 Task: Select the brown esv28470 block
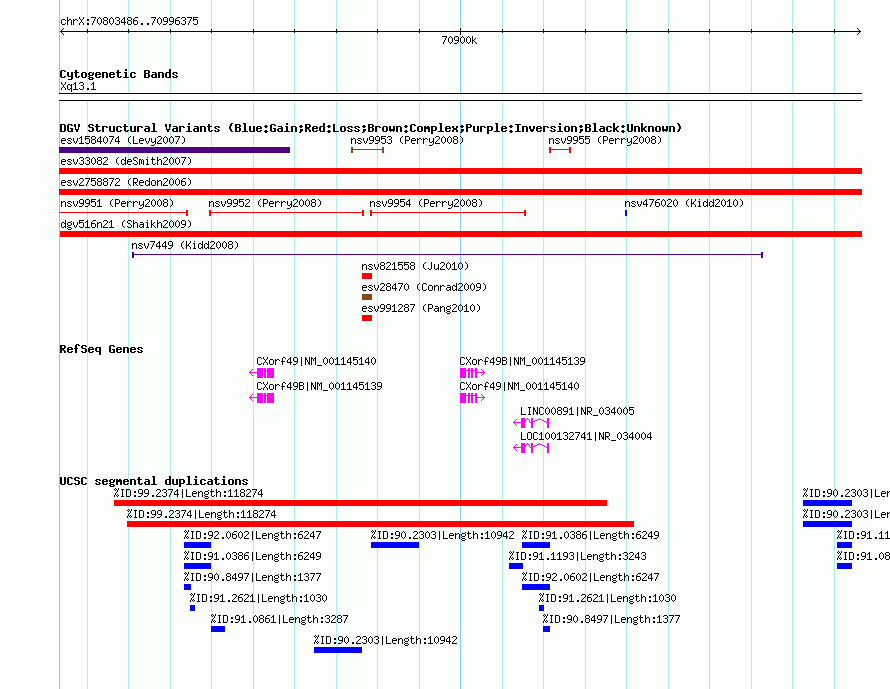[367, 297]
